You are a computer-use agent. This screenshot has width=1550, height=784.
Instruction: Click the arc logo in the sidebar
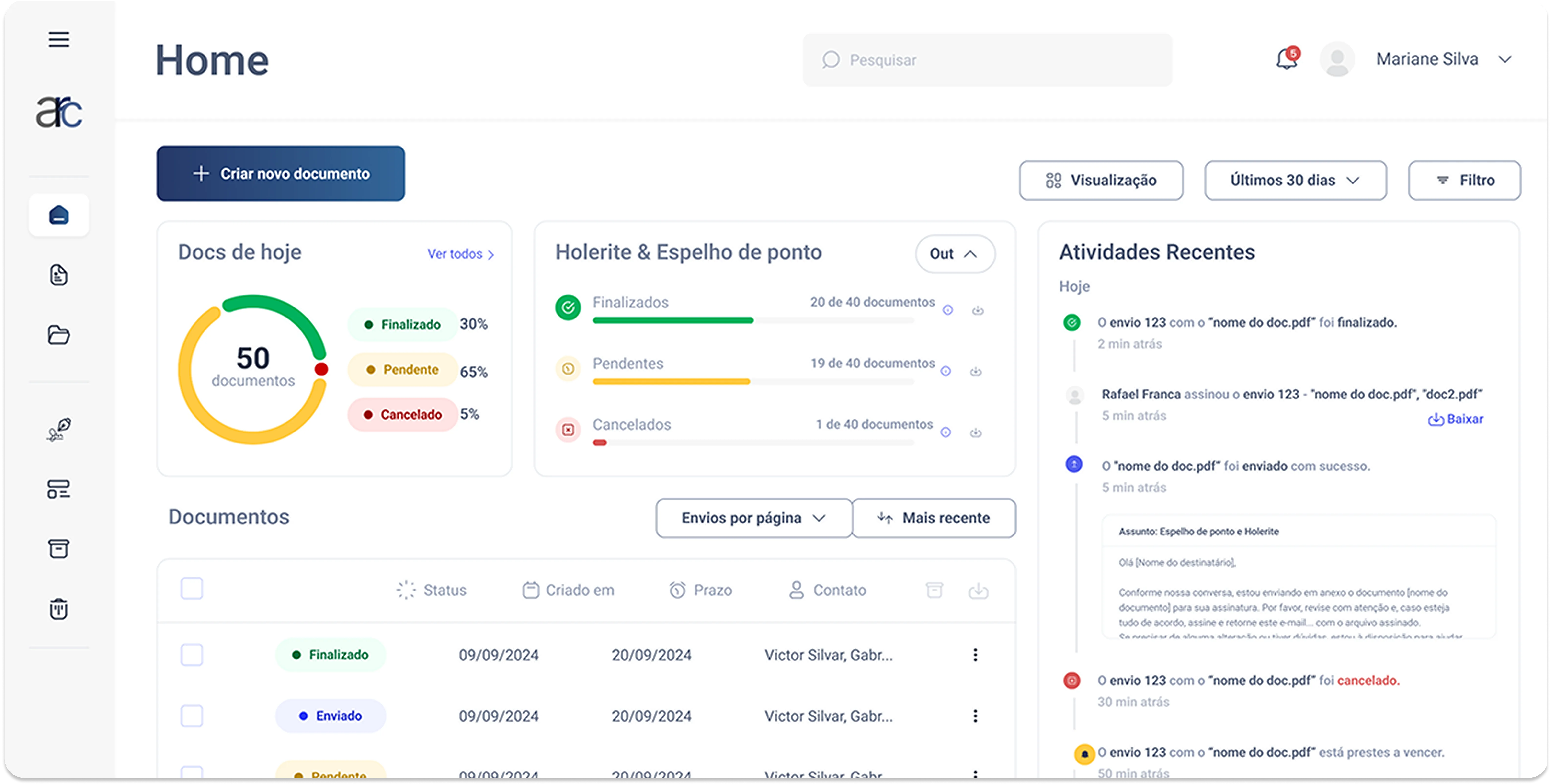click(x=59, y=112)
